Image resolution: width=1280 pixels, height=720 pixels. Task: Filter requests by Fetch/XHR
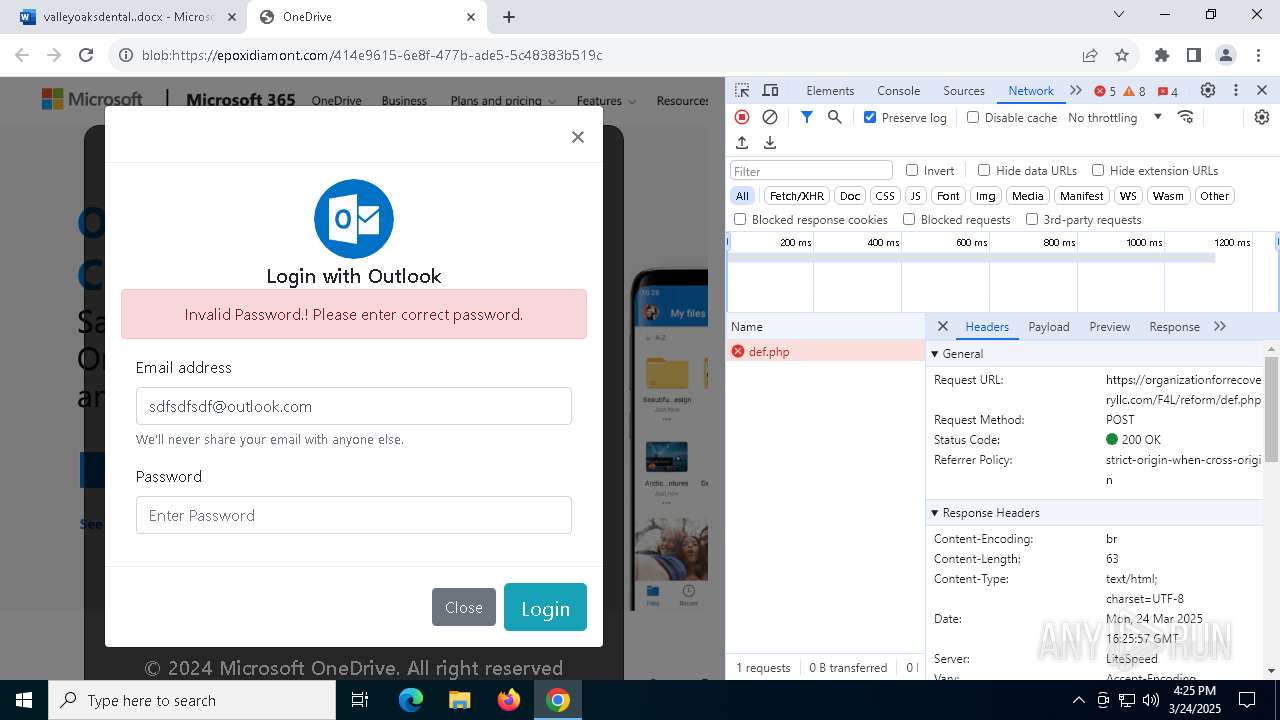(797, 196)
